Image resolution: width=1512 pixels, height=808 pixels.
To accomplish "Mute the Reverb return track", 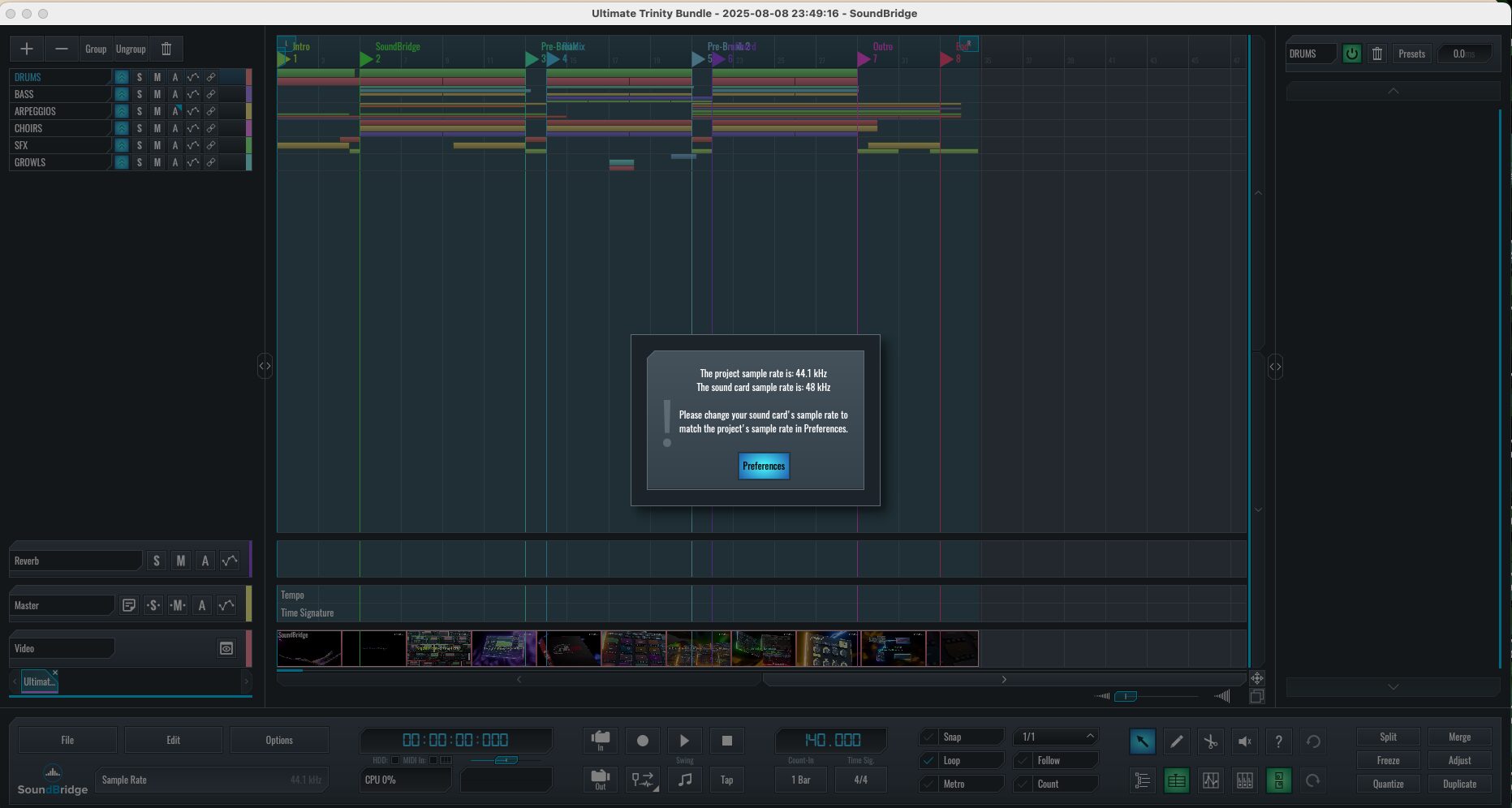I will pos(181,561).
